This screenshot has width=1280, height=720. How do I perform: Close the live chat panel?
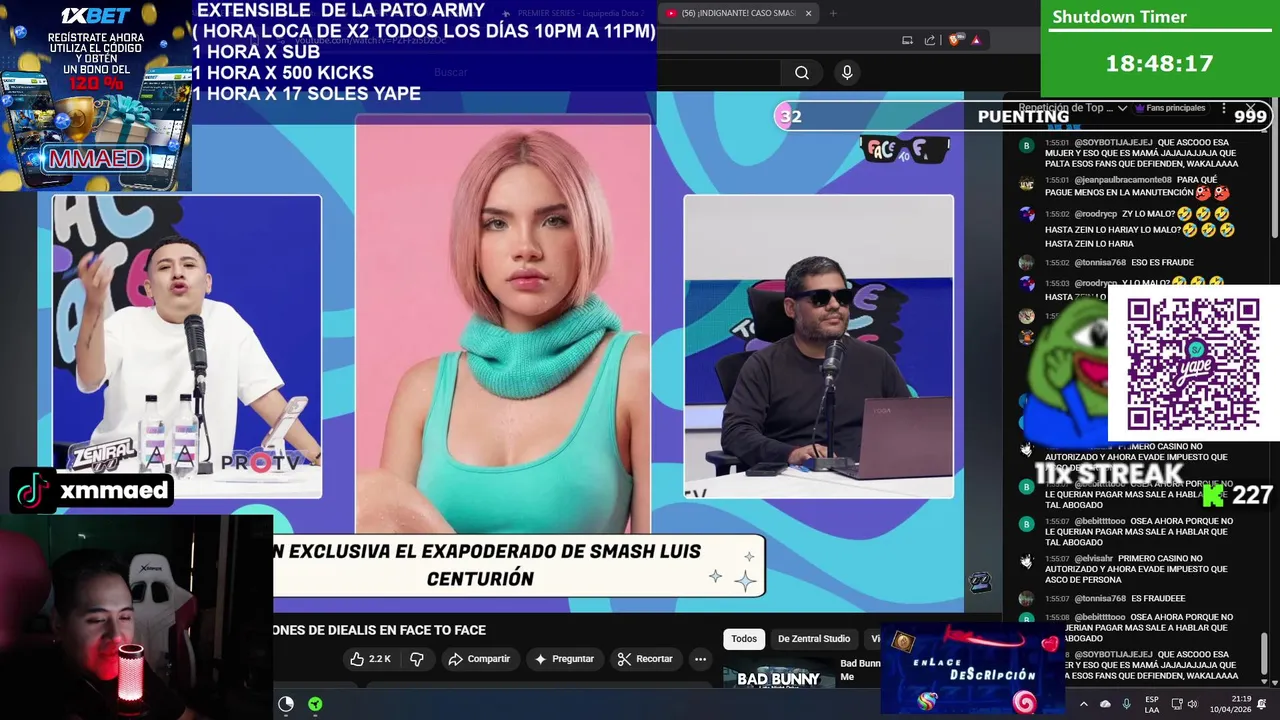point(1250,108)
